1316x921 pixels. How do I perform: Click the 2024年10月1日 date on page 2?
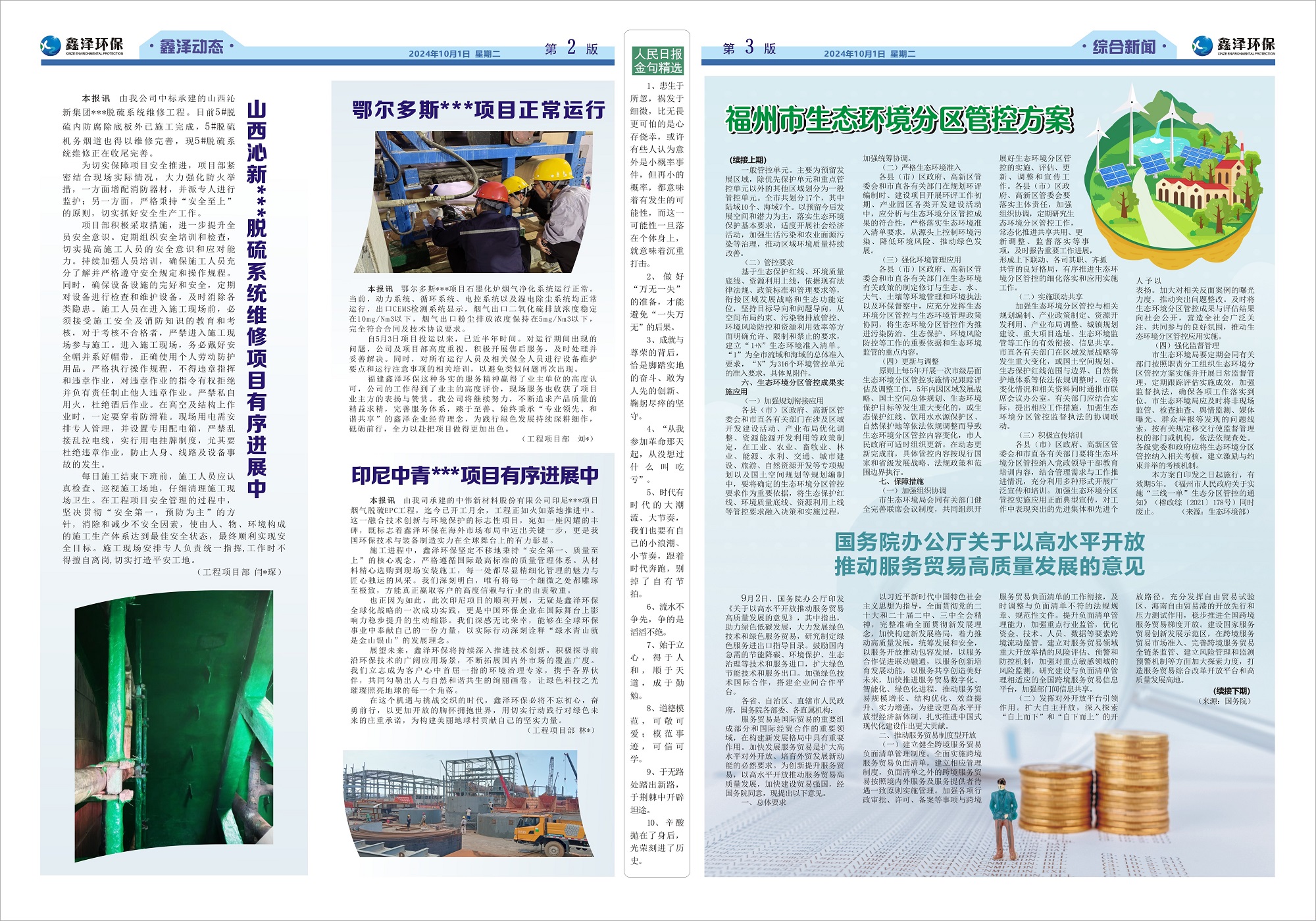point(439,54)
